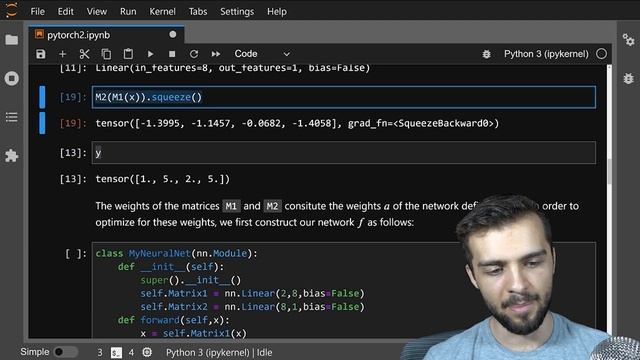640x360 pixels.
Task: Click the Linear(in_features=8 output line
Action: click(x=233, y=68)
